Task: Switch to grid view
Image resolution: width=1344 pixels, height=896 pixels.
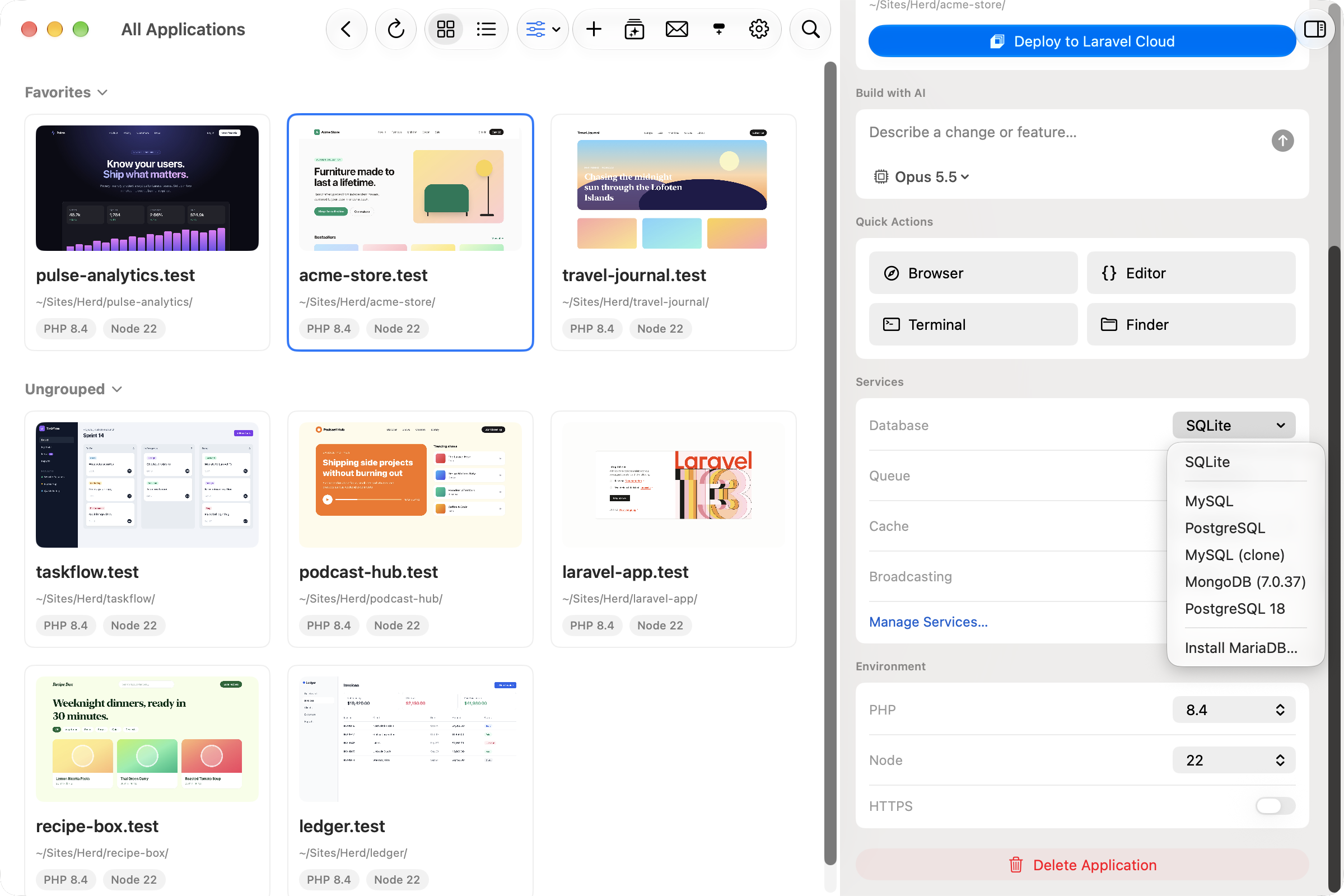Action: point(446,29)
